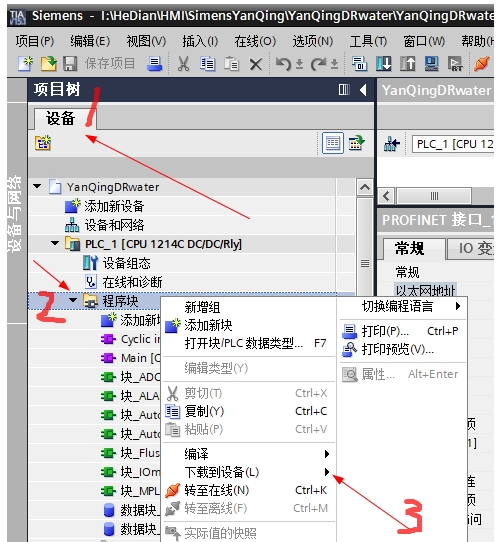Expand the 下载到设备(L) submenu arrow
Viewport: 502px width, 542px height.
tap(327, 471)
